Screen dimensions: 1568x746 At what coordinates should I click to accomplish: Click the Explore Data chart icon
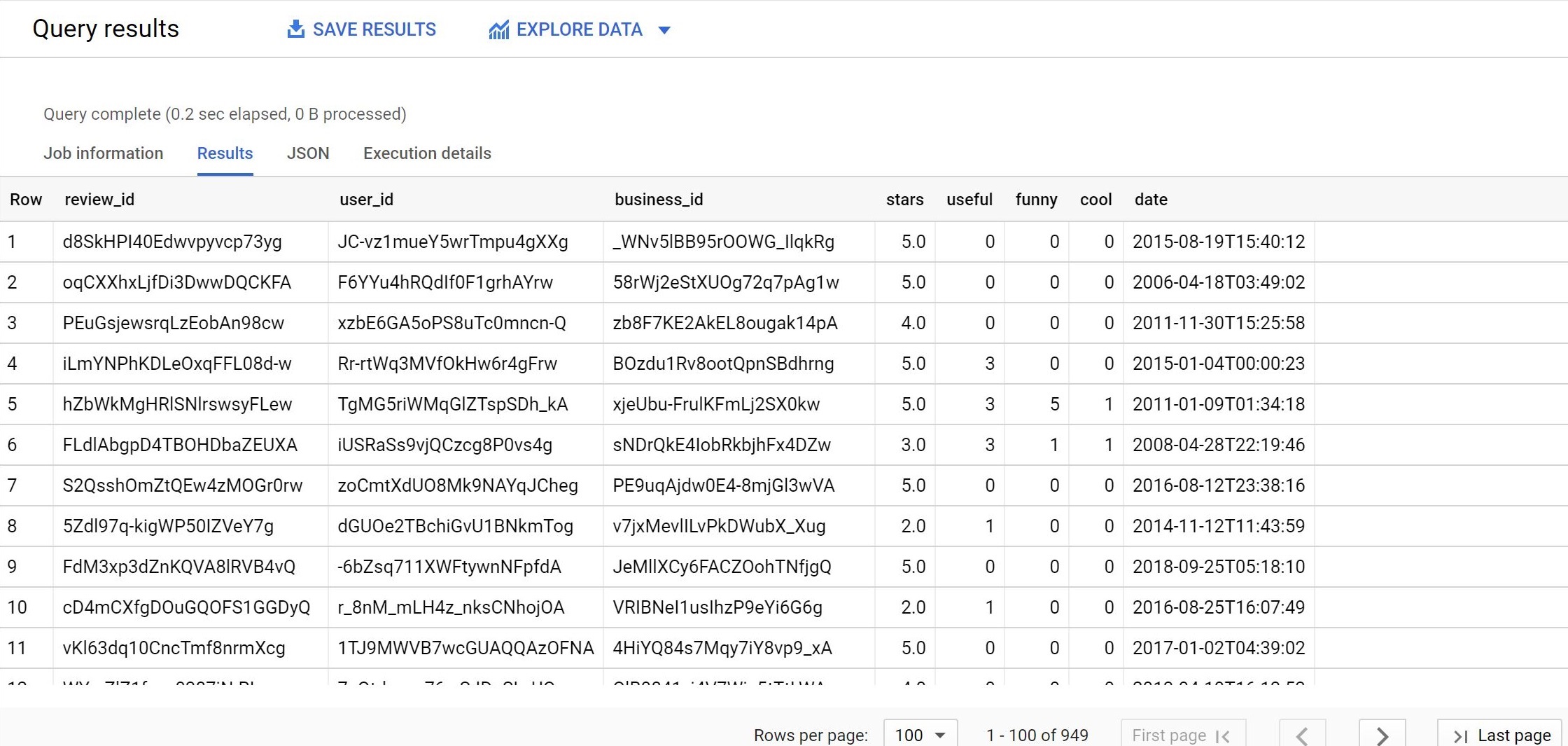click(x=498, y=29)
